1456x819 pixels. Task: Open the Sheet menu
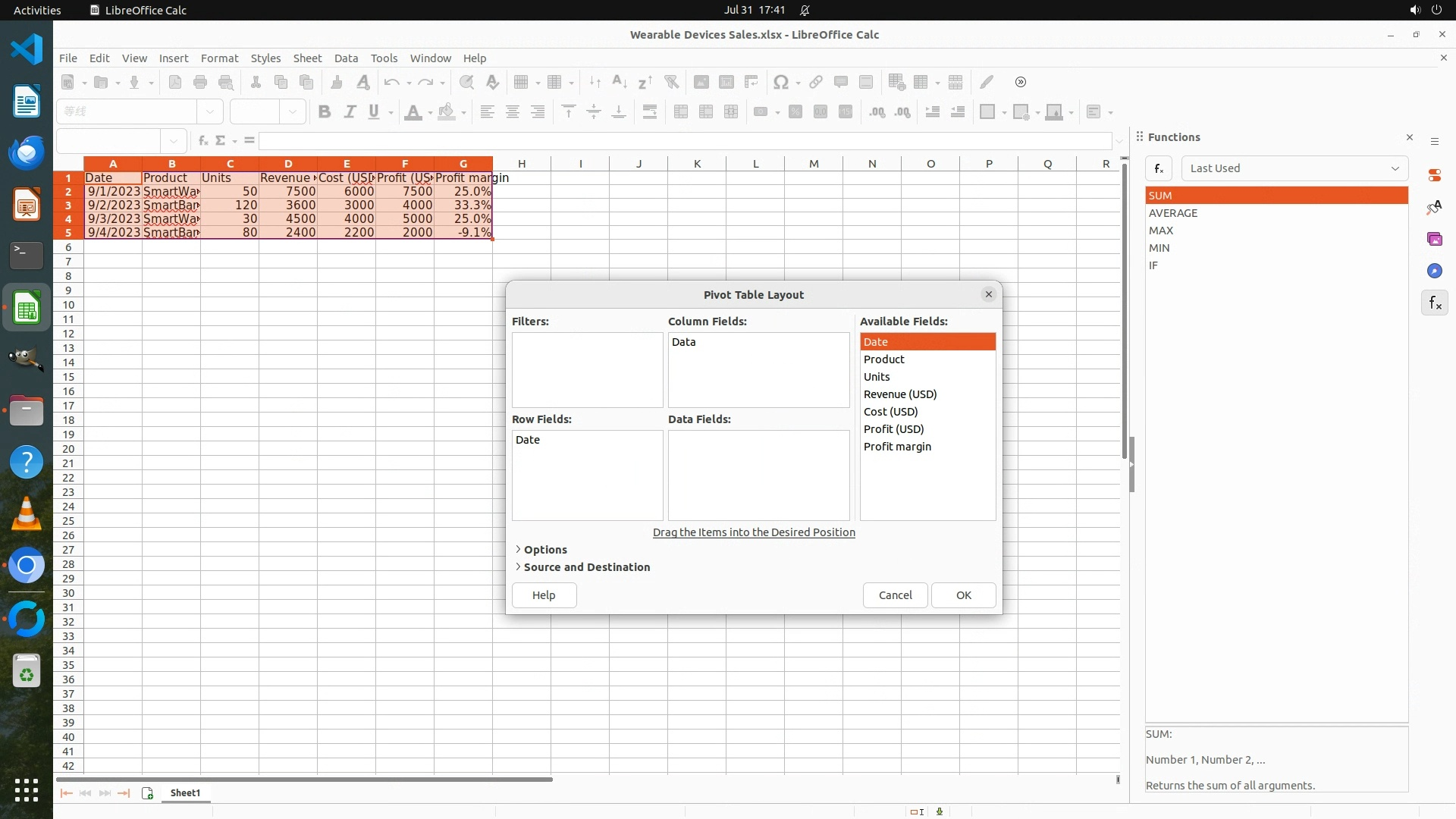click(x=307, y=58)
